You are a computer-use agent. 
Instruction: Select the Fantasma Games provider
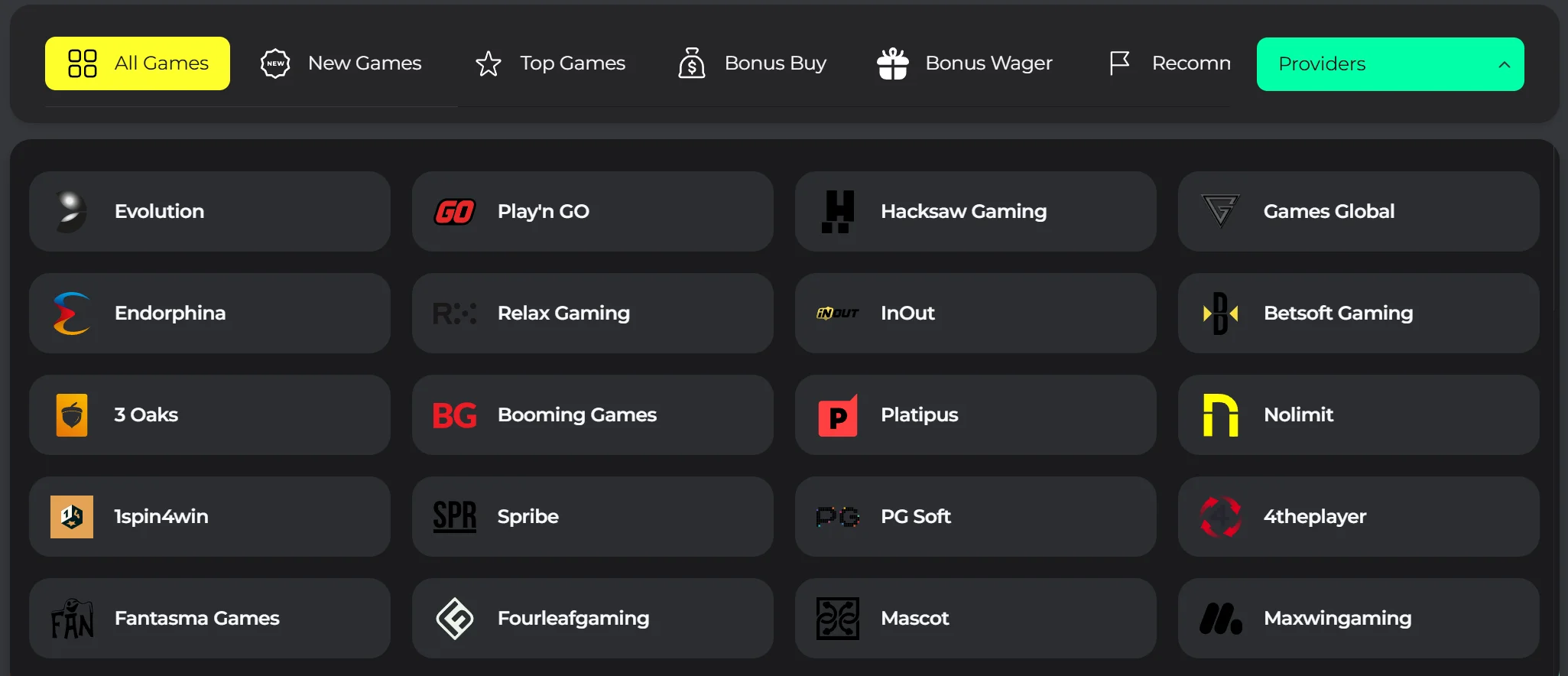pos(209,619)
